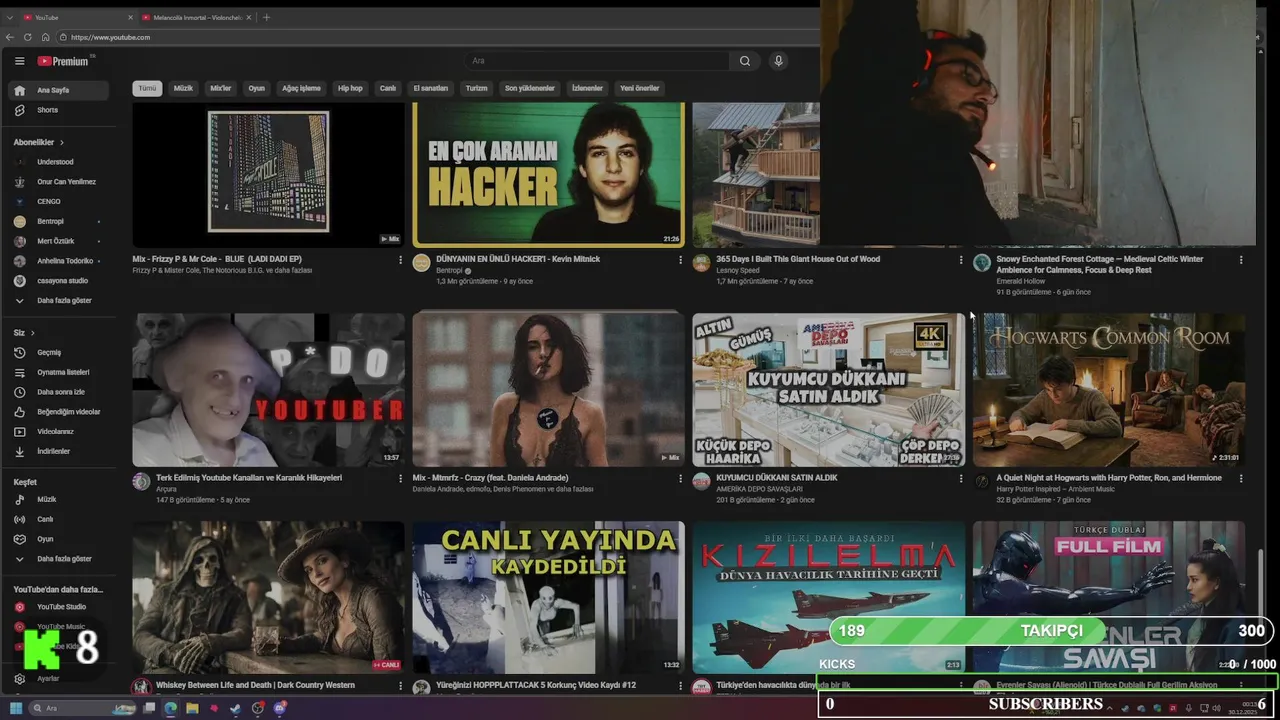This screenshot has width=1280, height=720.
Task: Open Bentropi channel avatar under Hacker video
Action: coord(421,262)
